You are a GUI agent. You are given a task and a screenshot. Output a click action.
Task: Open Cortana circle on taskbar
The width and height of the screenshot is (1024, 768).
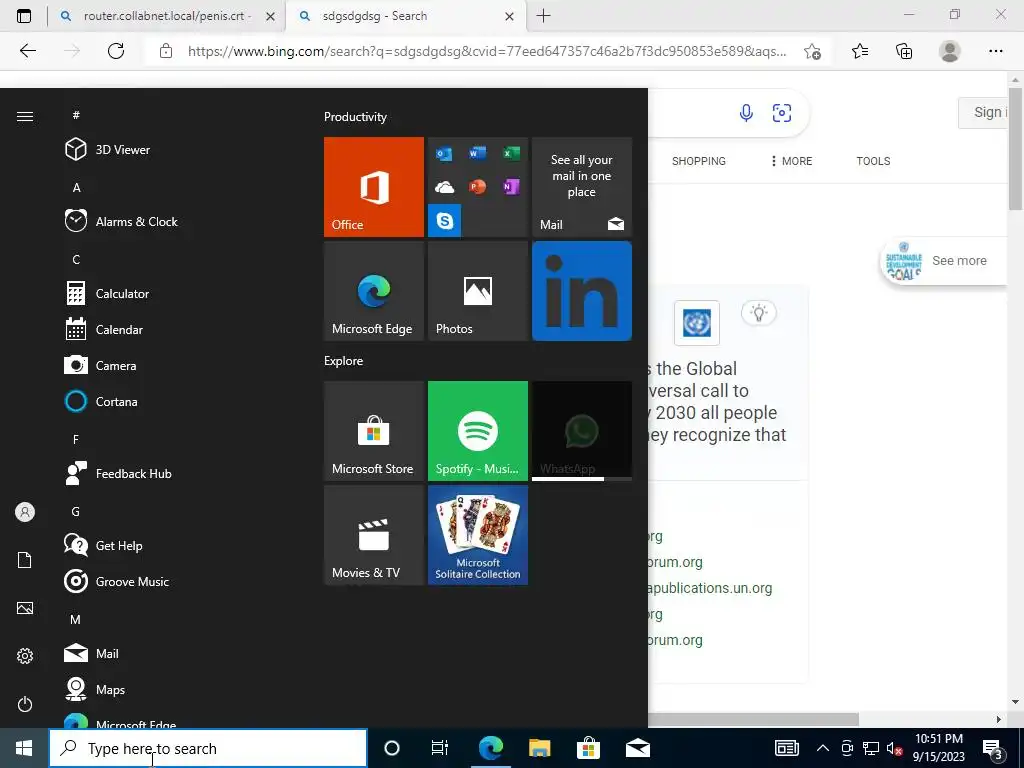pyautogui.click(x=392, y=748)
